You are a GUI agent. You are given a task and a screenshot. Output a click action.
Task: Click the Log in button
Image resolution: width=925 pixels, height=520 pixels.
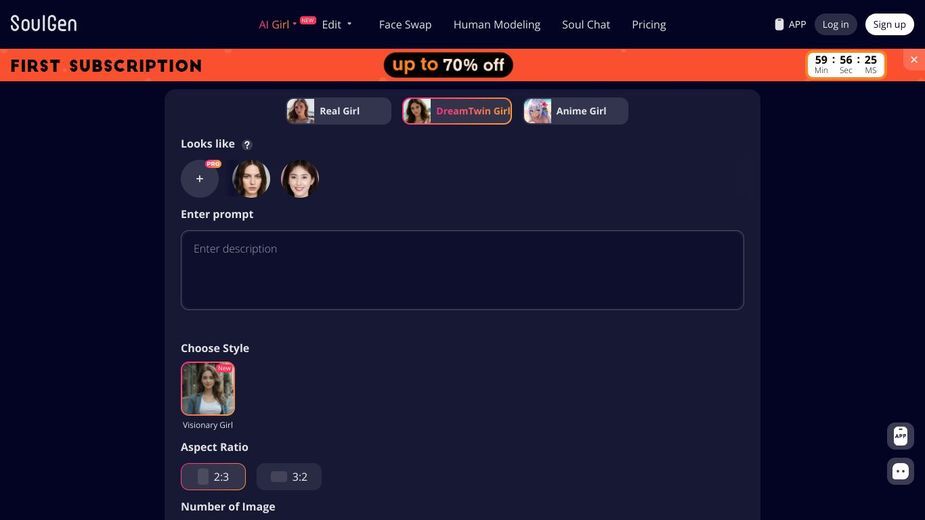point(835,24)
